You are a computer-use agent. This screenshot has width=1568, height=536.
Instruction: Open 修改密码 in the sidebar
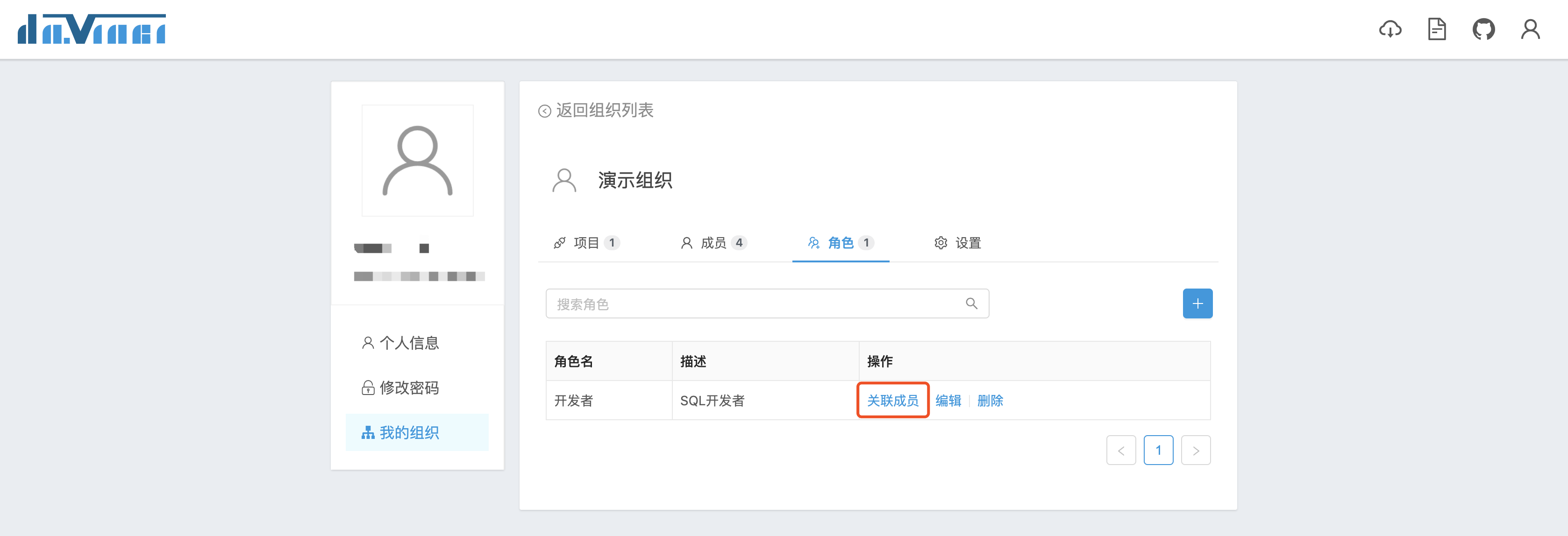(x=408, y=388)
